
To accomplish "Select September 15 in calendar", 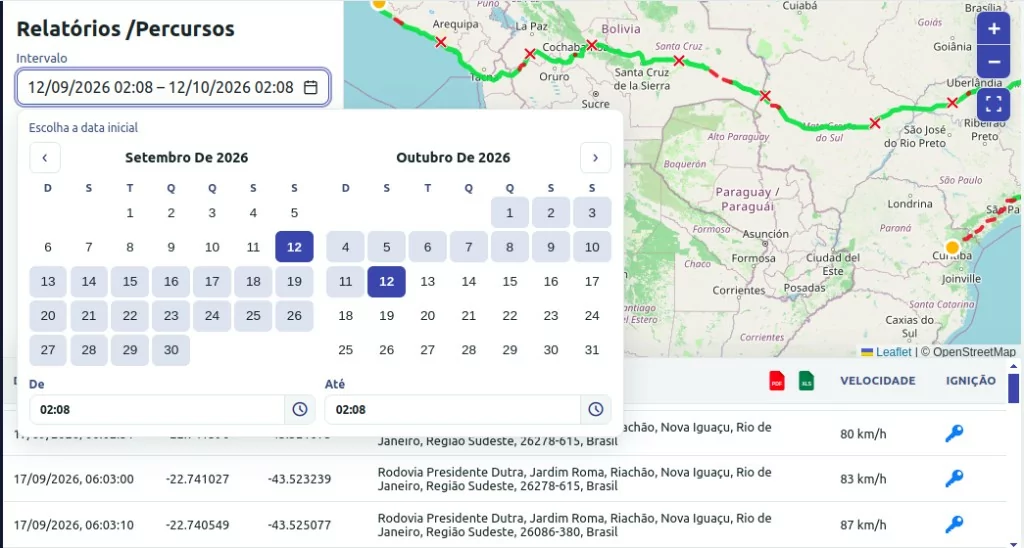I will 130,282.
